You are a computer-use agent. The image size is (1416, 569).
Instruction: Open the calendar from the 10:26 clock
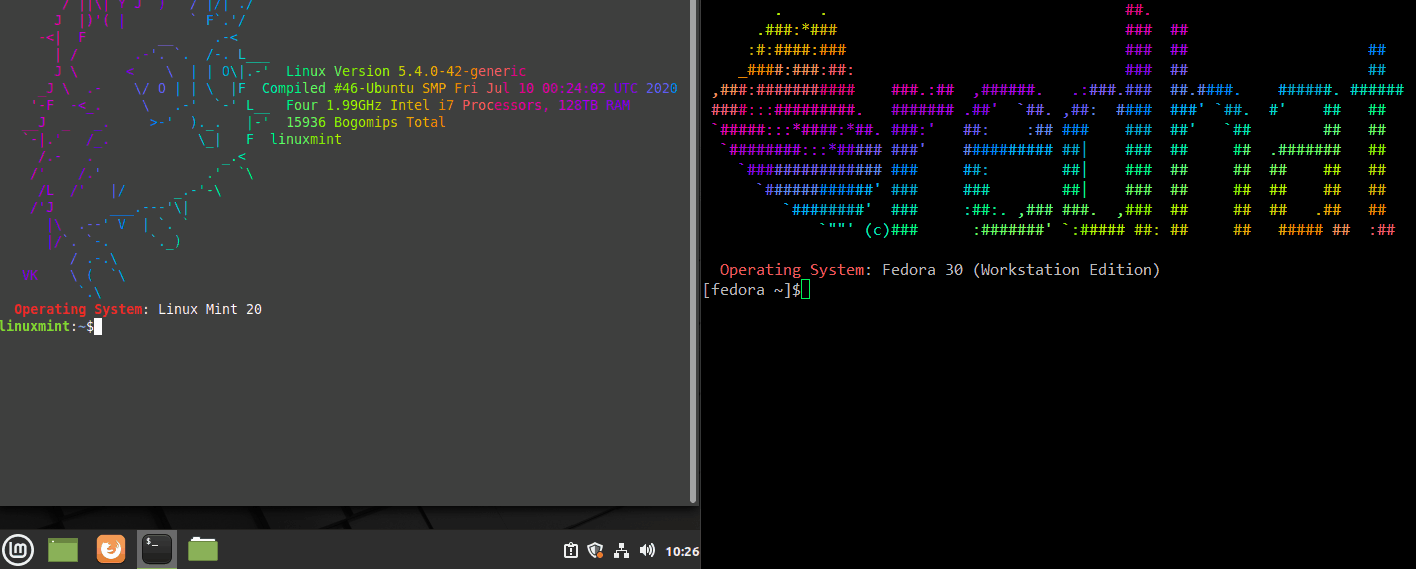tap(682, 551)
